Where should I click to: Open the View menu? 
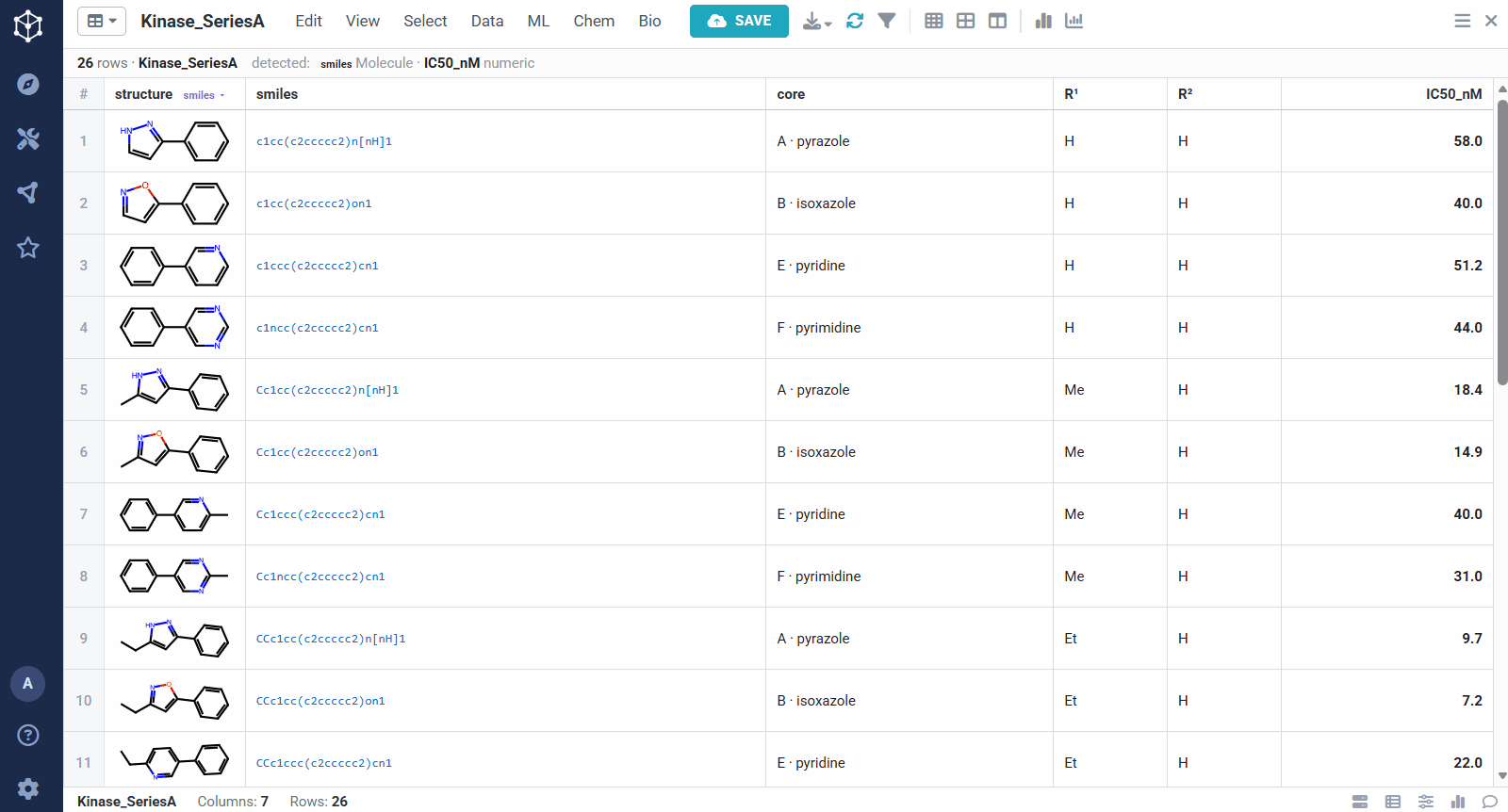click(363, 21)
